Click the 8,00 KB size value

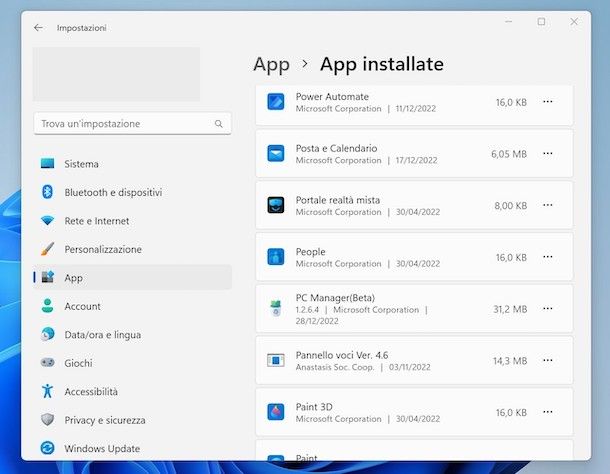point(510,206)
